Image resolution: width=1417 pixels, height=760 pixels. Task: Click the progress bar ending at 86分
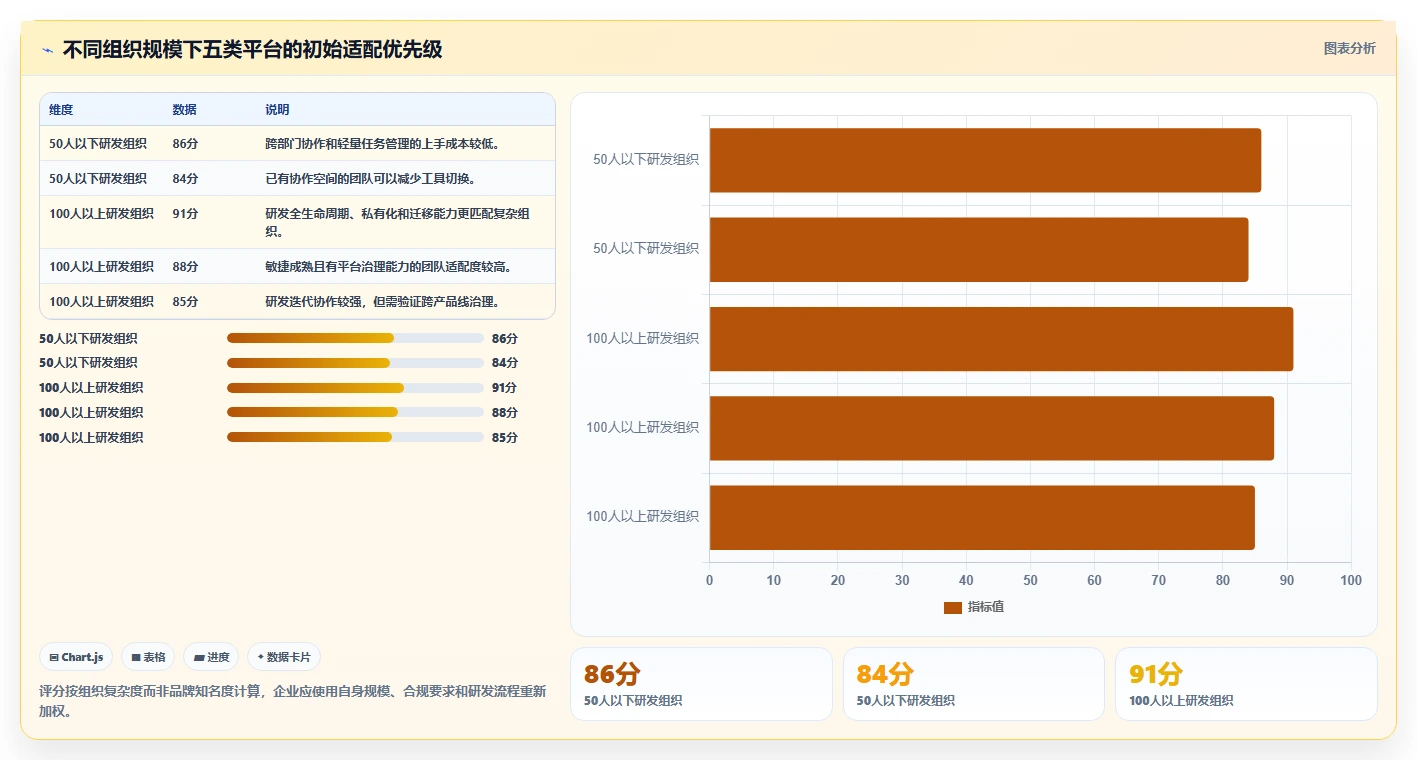click(355, 338)
